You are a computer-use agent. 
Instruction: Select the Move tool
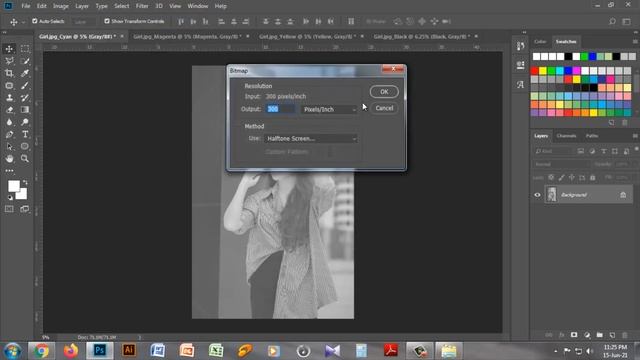[x=9, y=49]
